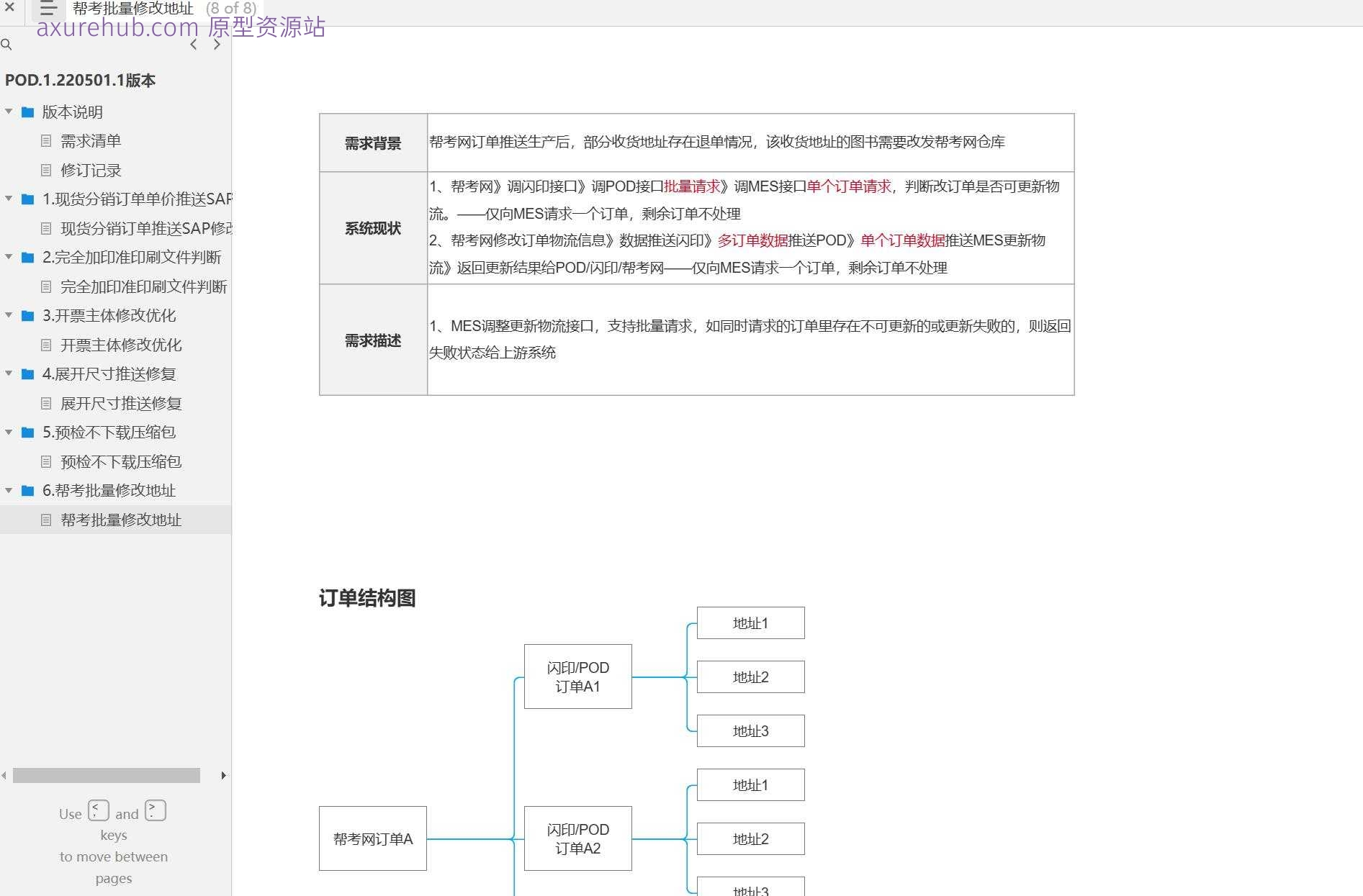1363x896 pixels.
Task: Collapse the 版本说明 folder
Action: pyautogui.click(x=9, y=112)
